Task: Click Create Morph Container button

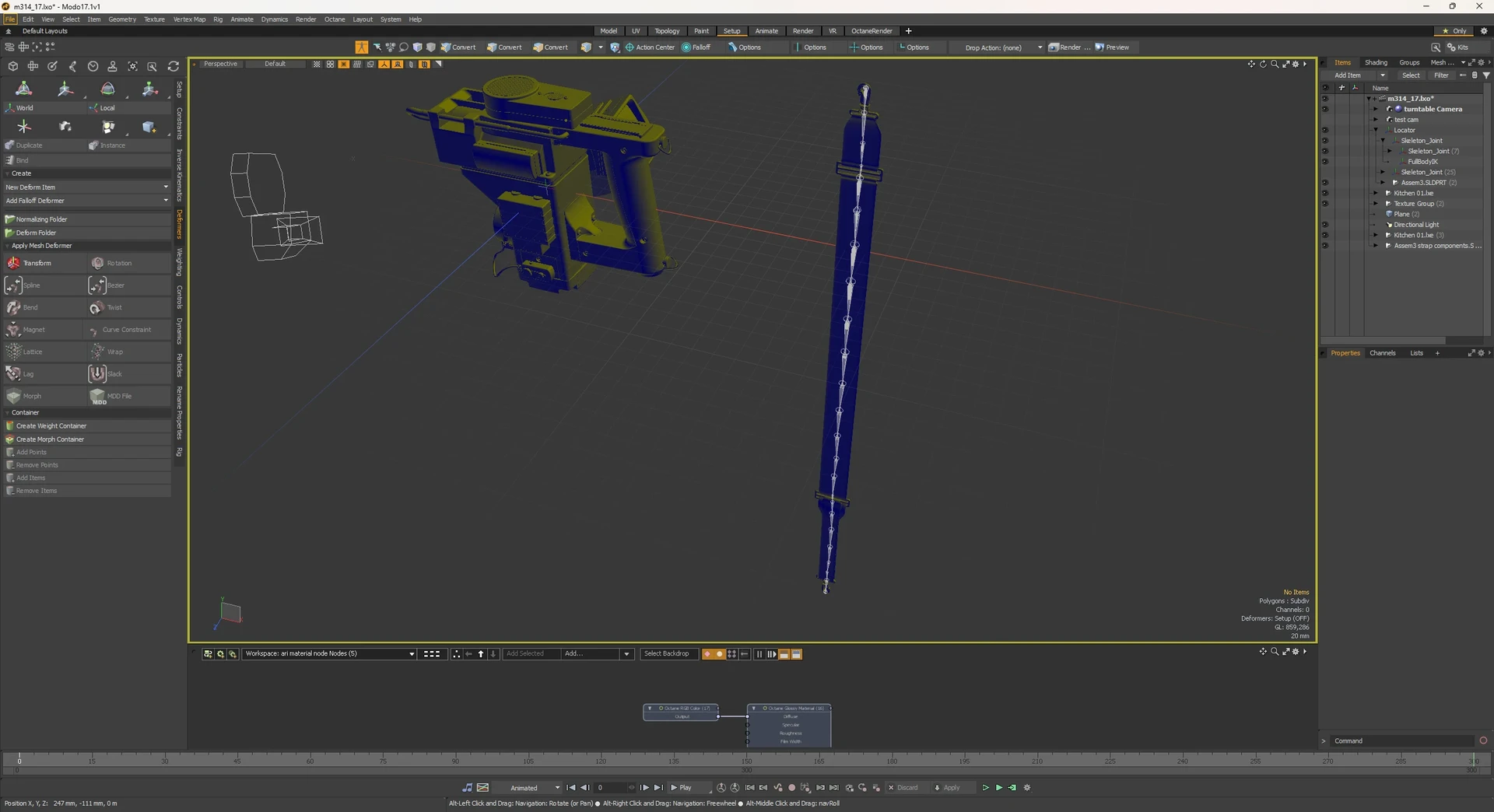Action: pos(87,439)
